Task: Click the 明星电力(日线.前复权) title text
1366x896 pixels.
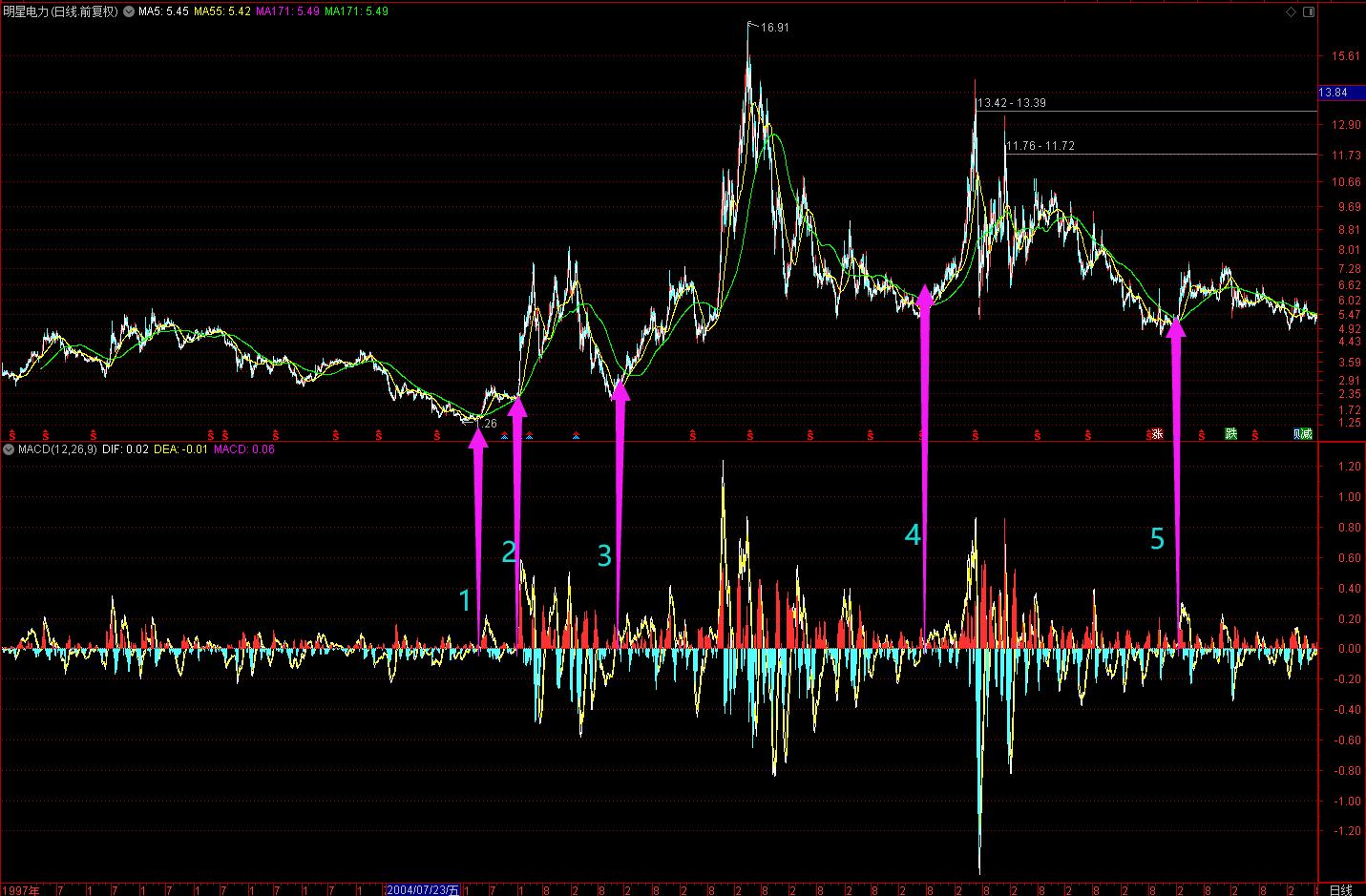Action: click(x=61, y=11)
